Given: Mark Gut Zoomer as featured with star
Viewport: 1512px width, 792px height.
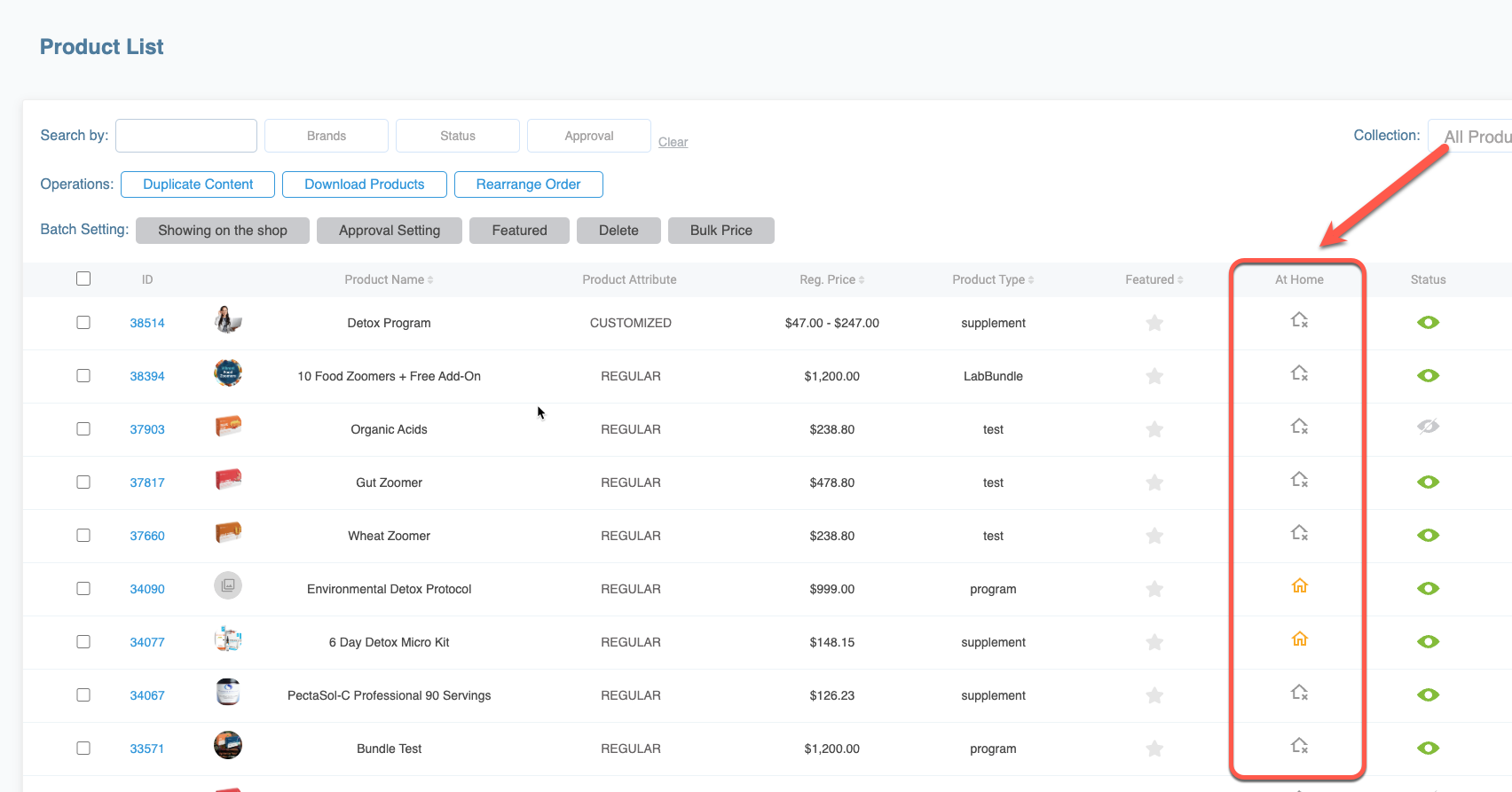Looking at the screenshot, I should click(1154, 482).
